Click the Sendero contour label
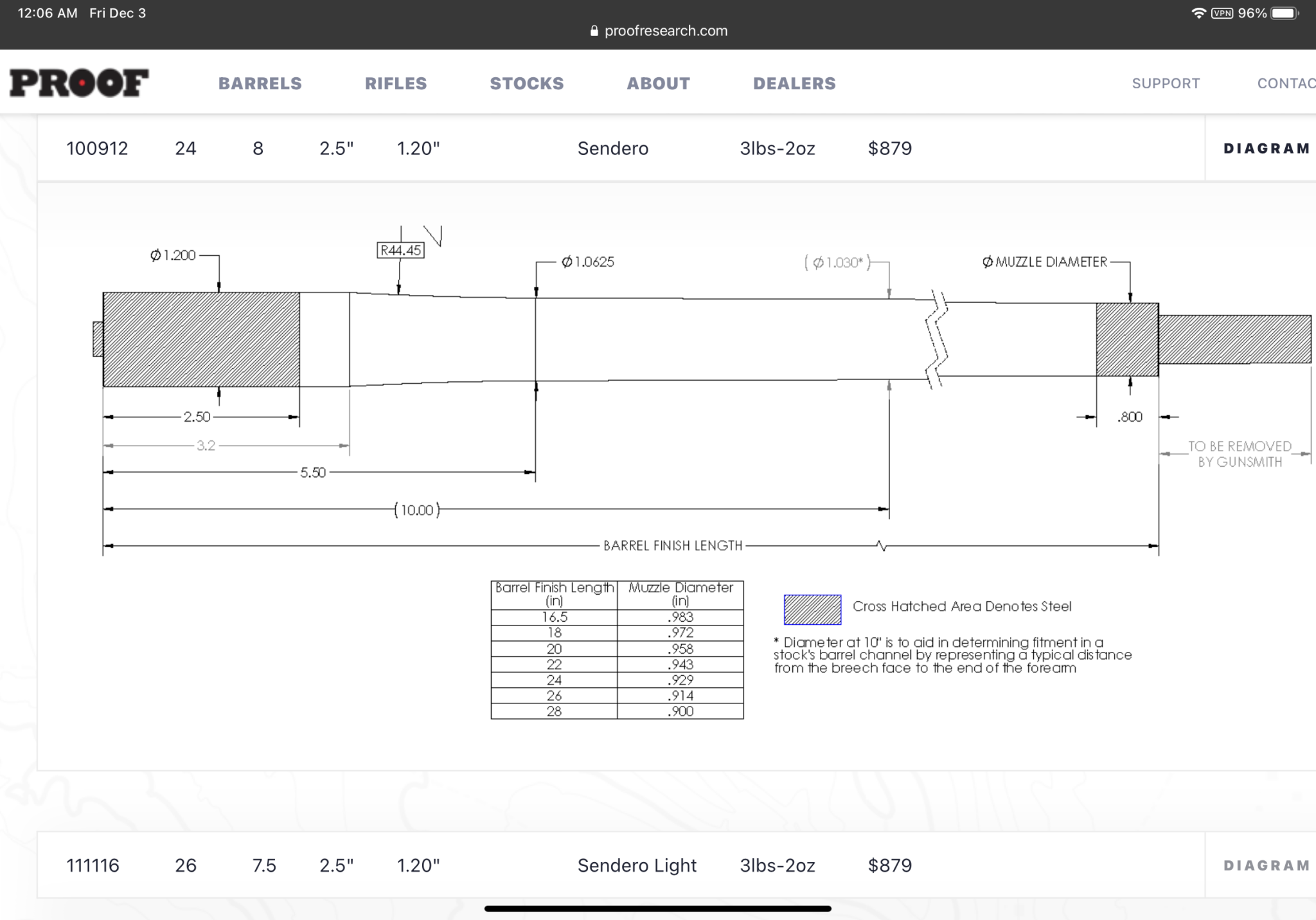 pyautogui.click(x=613, y=149)
